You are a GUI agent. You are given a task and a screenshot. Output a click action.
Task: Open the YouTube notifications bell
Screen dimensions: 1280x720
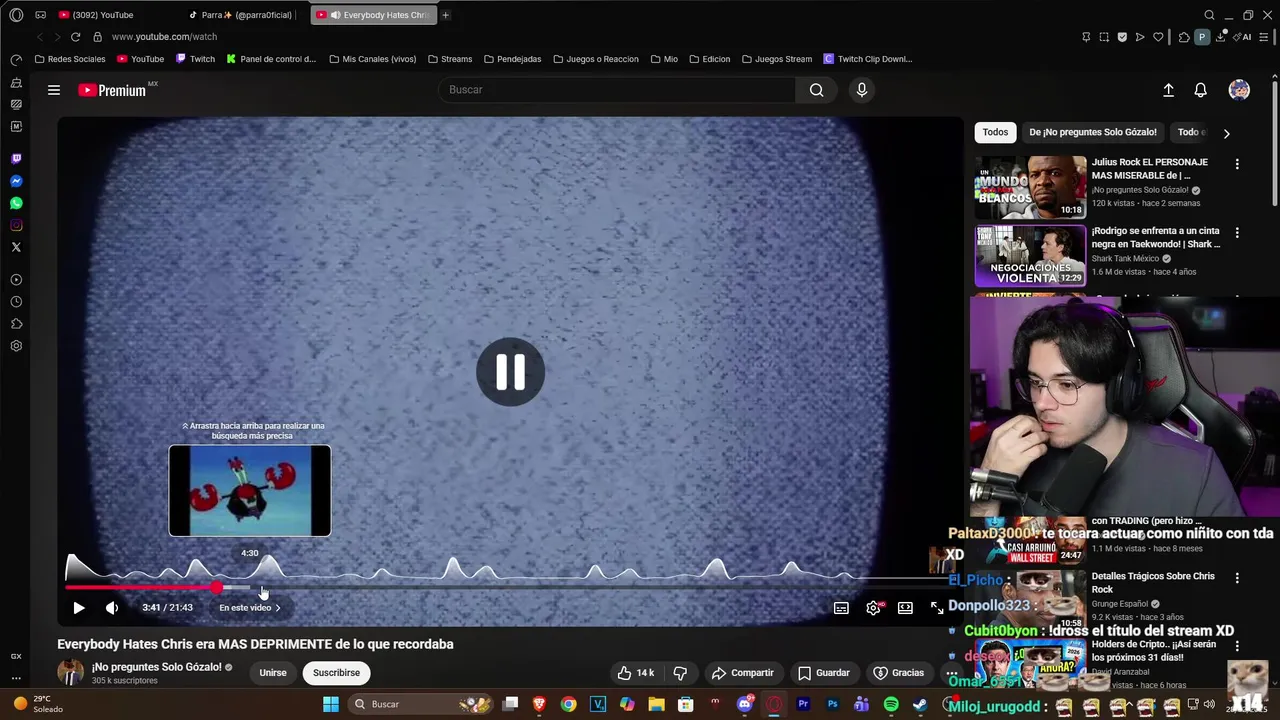[1200, 90]
